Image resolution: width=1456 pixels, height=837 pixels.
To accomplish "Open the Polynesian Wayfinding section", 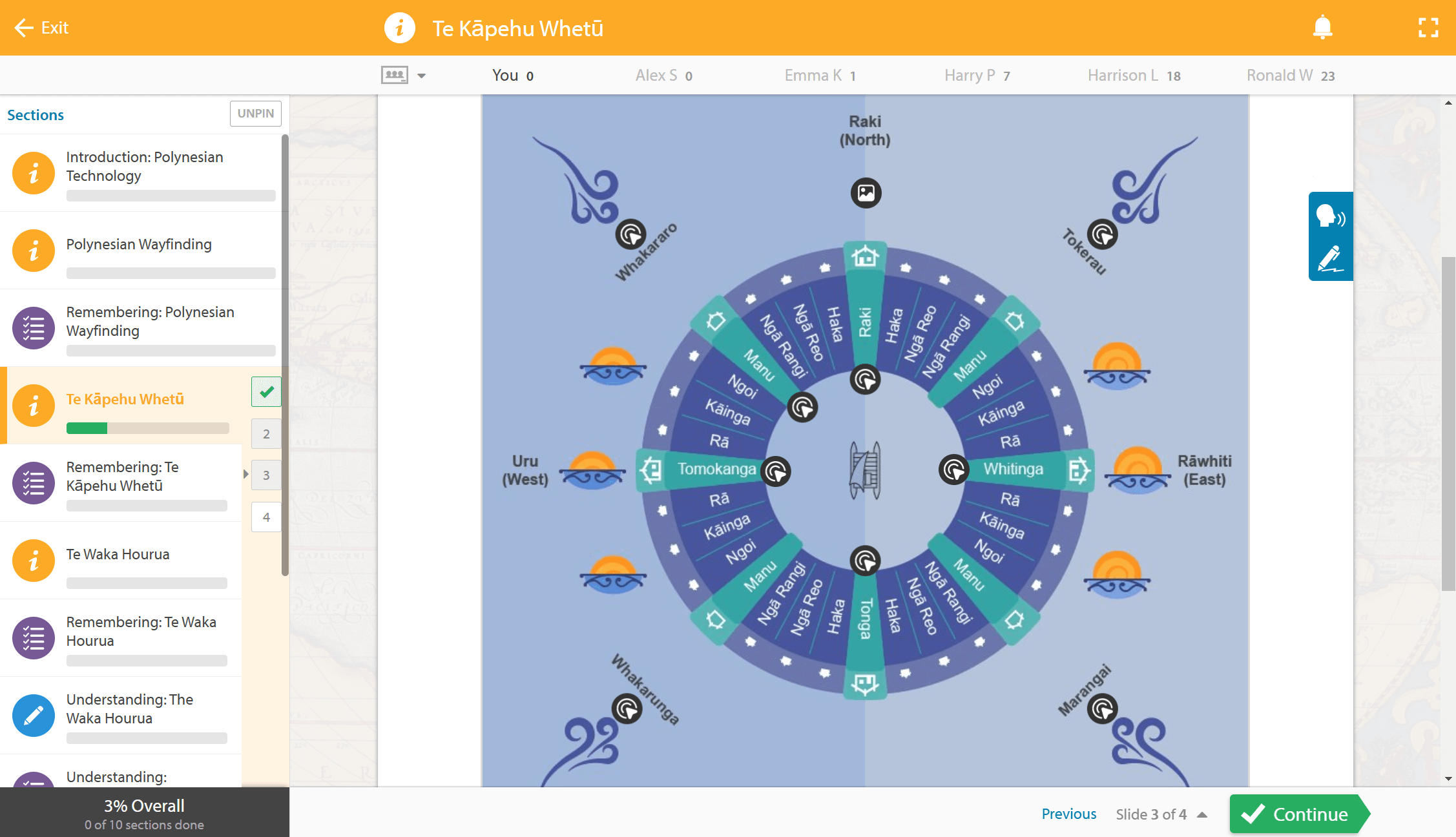I will (138, 244).
